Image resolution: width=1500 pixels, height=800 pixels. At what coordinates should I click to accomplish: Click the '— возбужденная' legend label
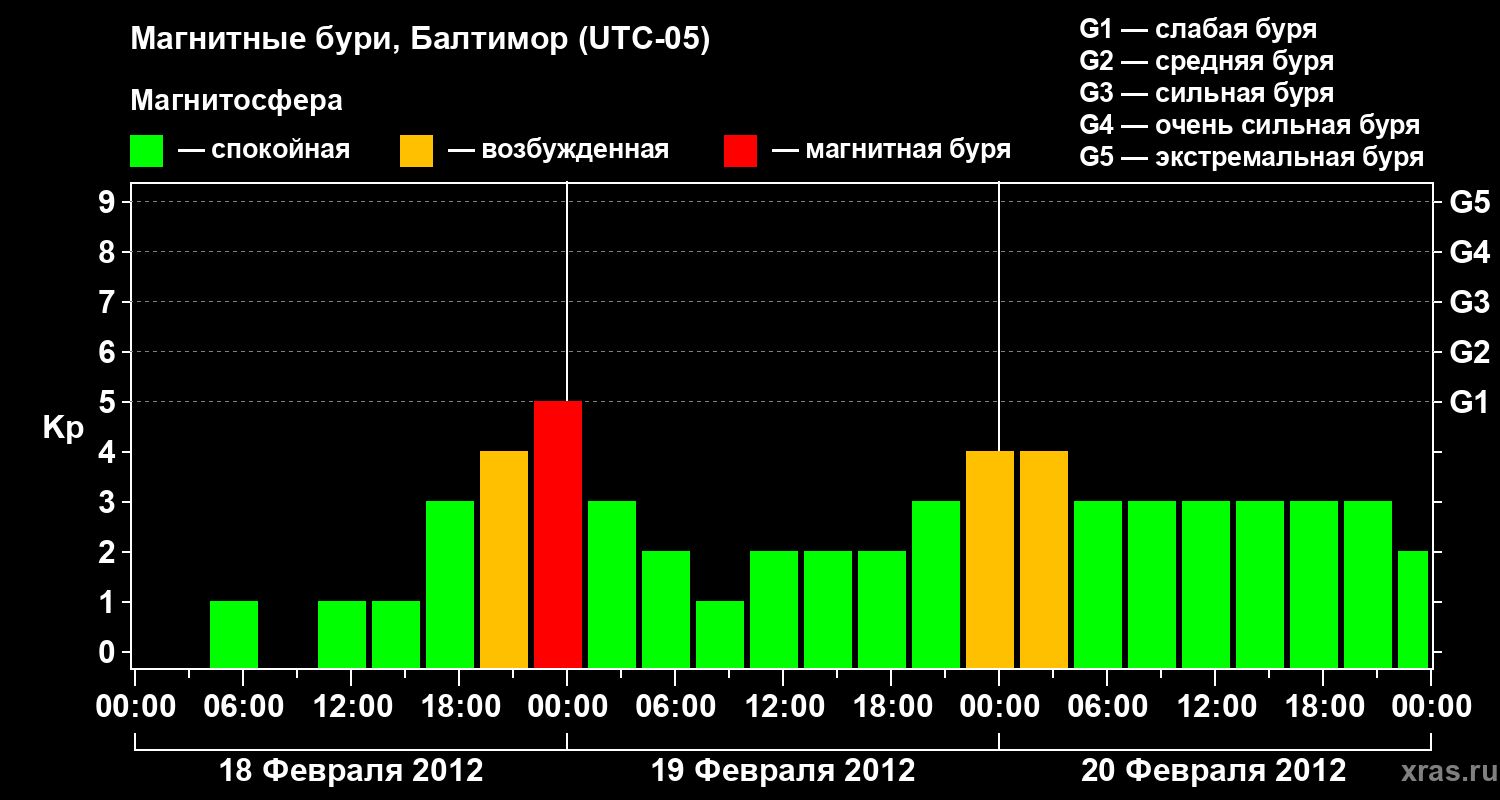[558, 150]
